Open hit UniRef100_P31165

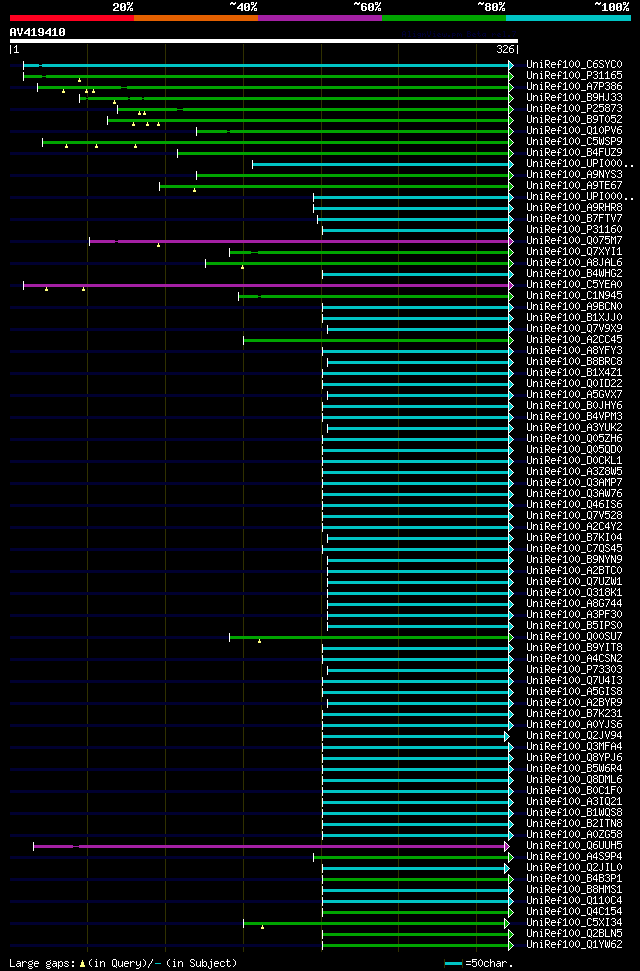point(574,76)
